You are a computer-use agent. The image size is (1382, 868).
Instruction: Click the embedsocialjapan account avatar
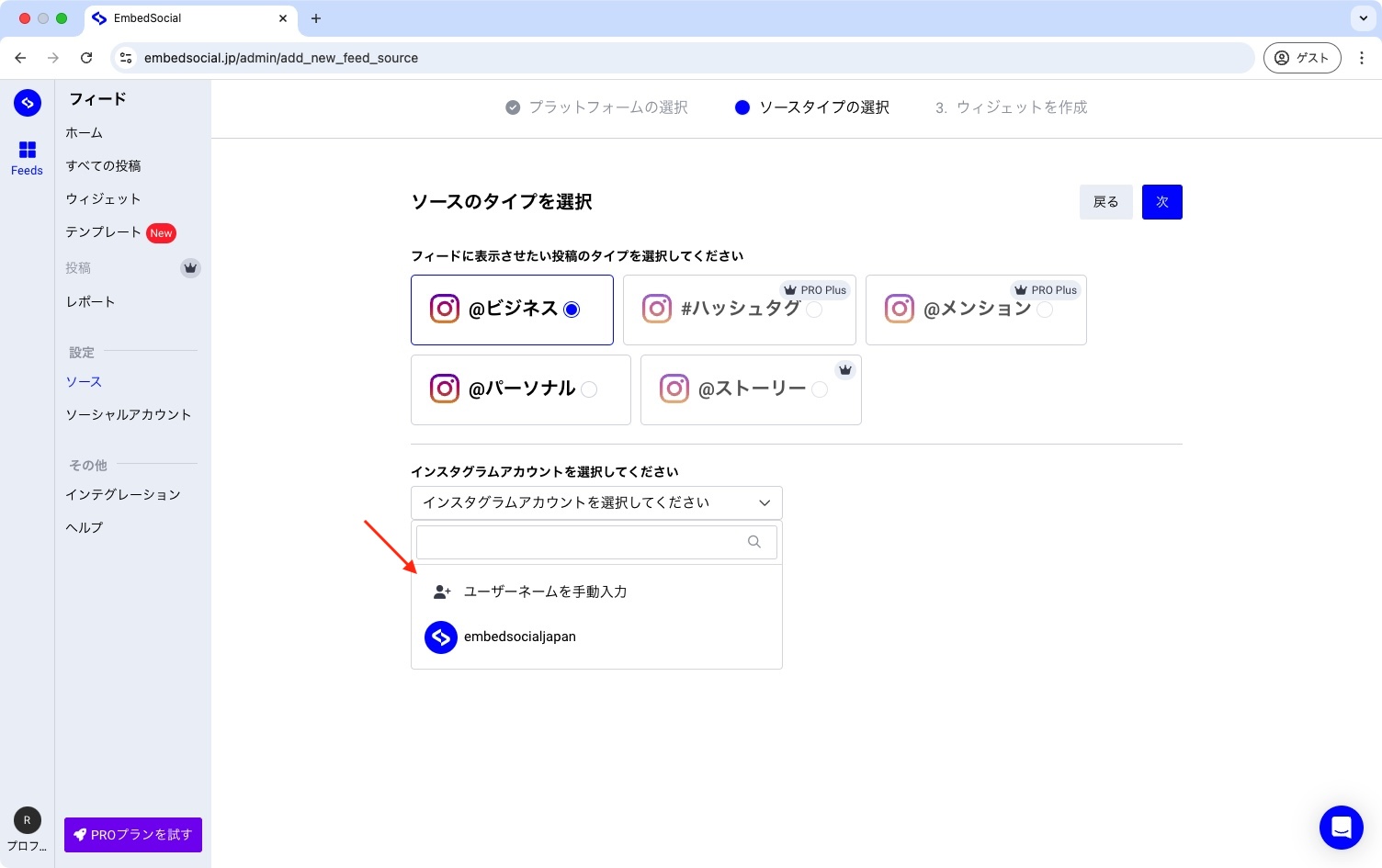click(x=441, y=637)
